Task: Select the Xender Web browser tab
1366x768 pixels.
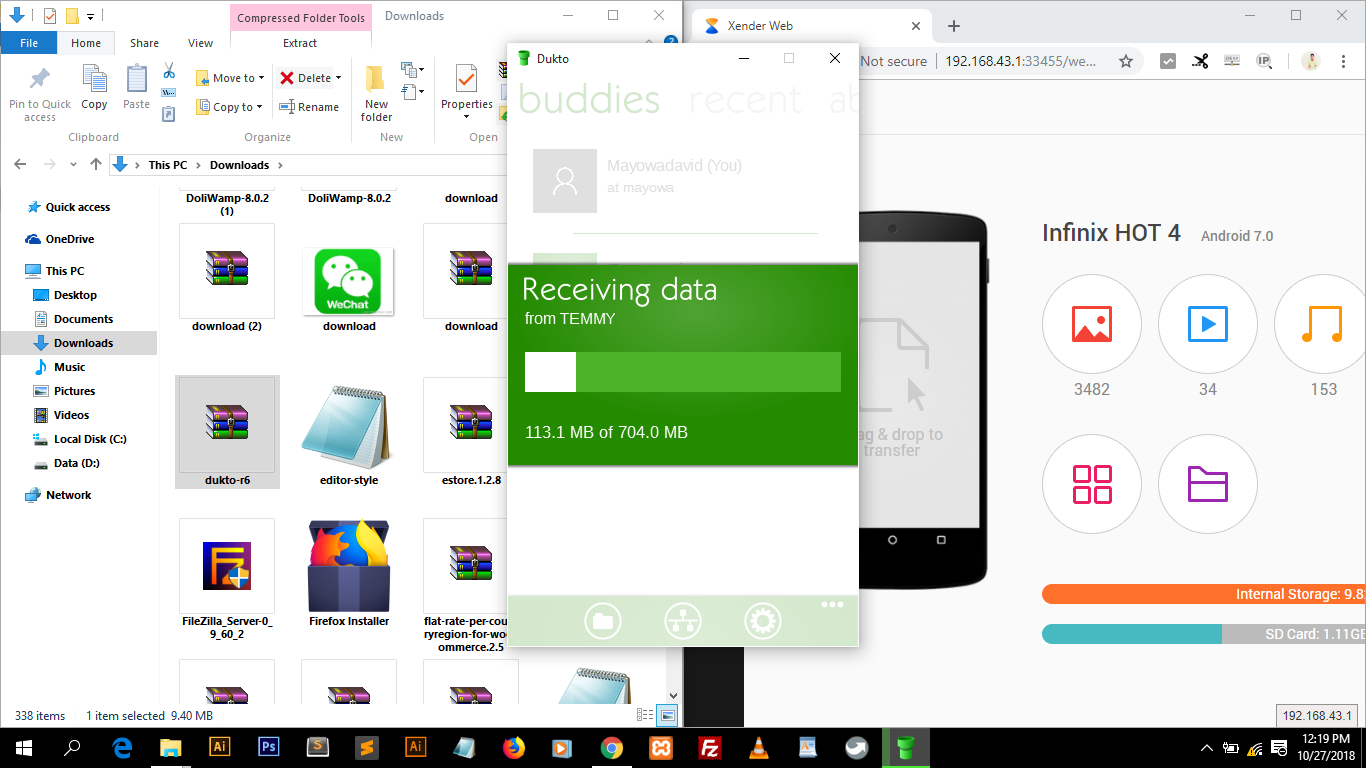Action: click(810, 26)
